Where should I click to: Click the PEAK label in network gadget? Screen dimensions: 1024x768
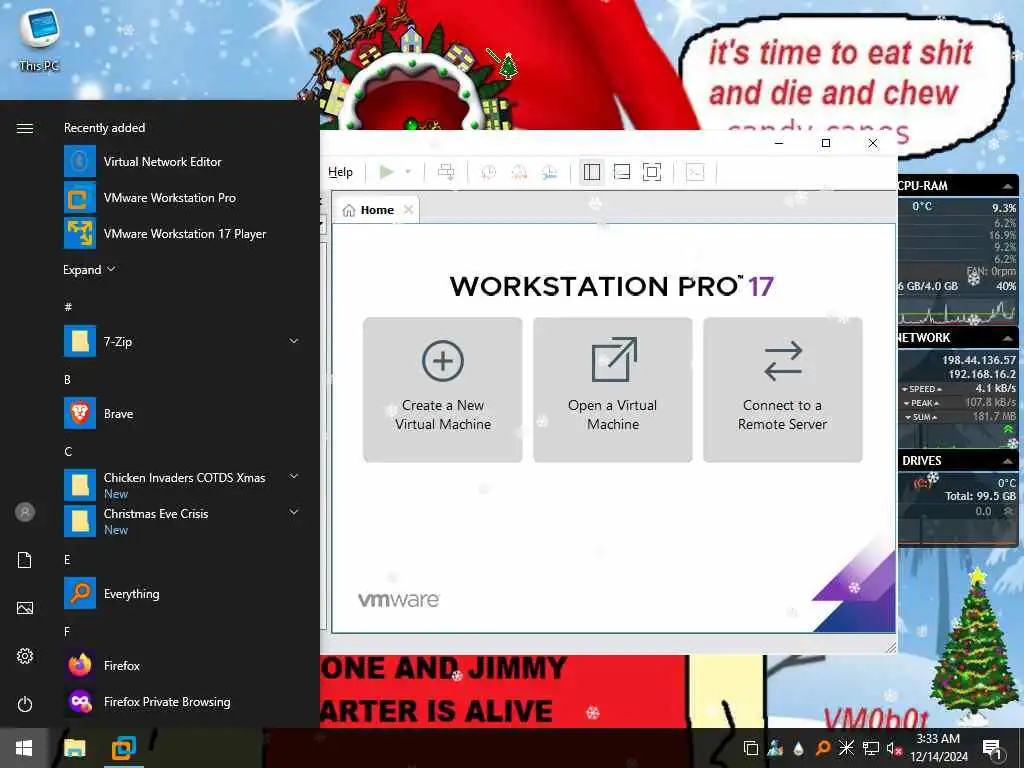point(921,403)
